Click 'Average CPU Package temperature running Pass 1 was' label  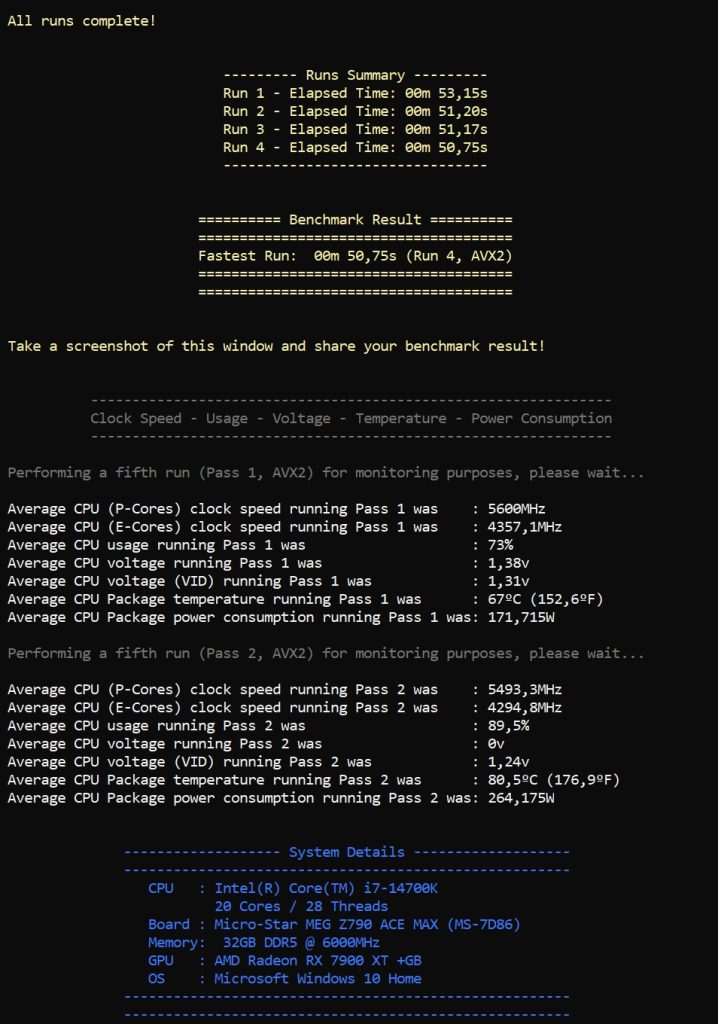(x=214, y=600)
